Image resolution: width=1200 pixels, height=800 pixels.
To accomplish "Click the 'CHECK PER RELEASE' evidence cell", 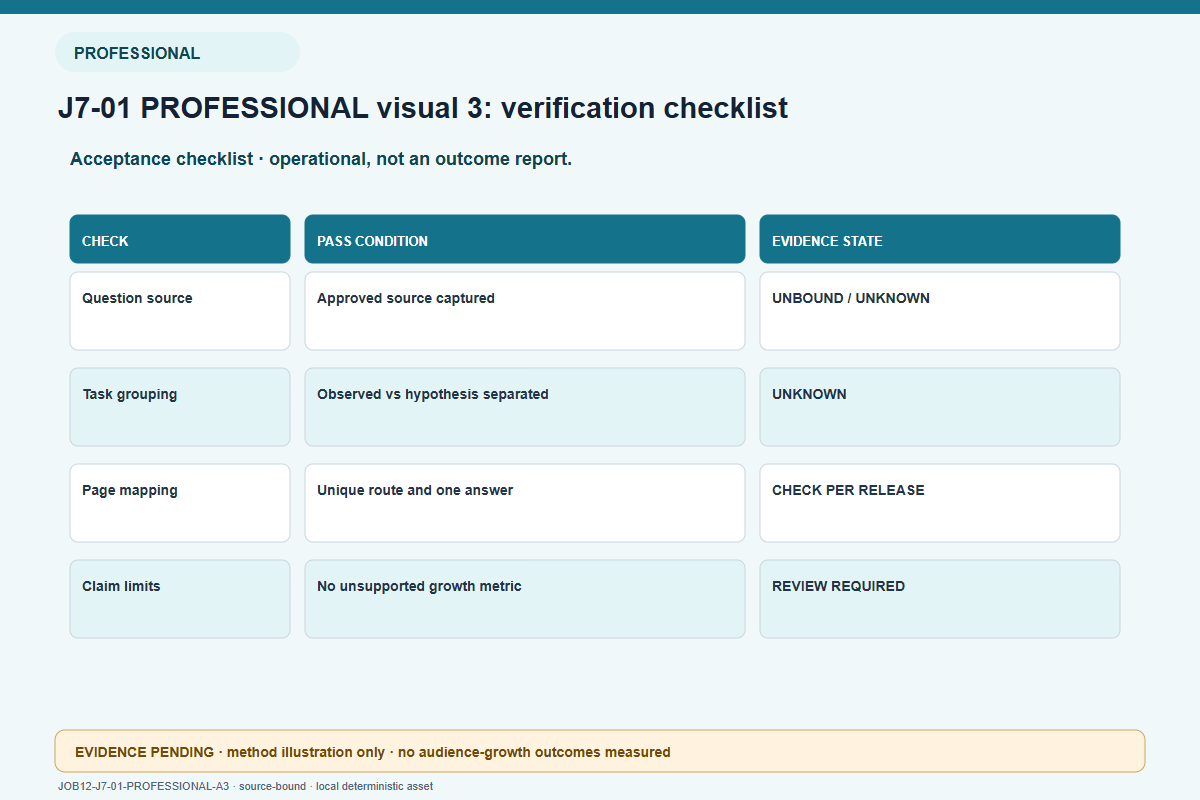I will coord(940,503).
